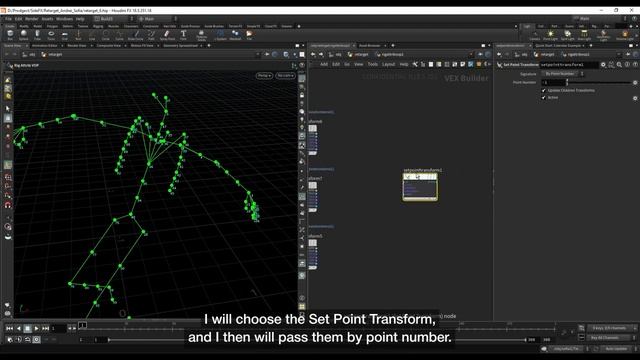Open the Signature dropdown By Point Number
This screenshot has width=640, height=360.
[562, 74]
